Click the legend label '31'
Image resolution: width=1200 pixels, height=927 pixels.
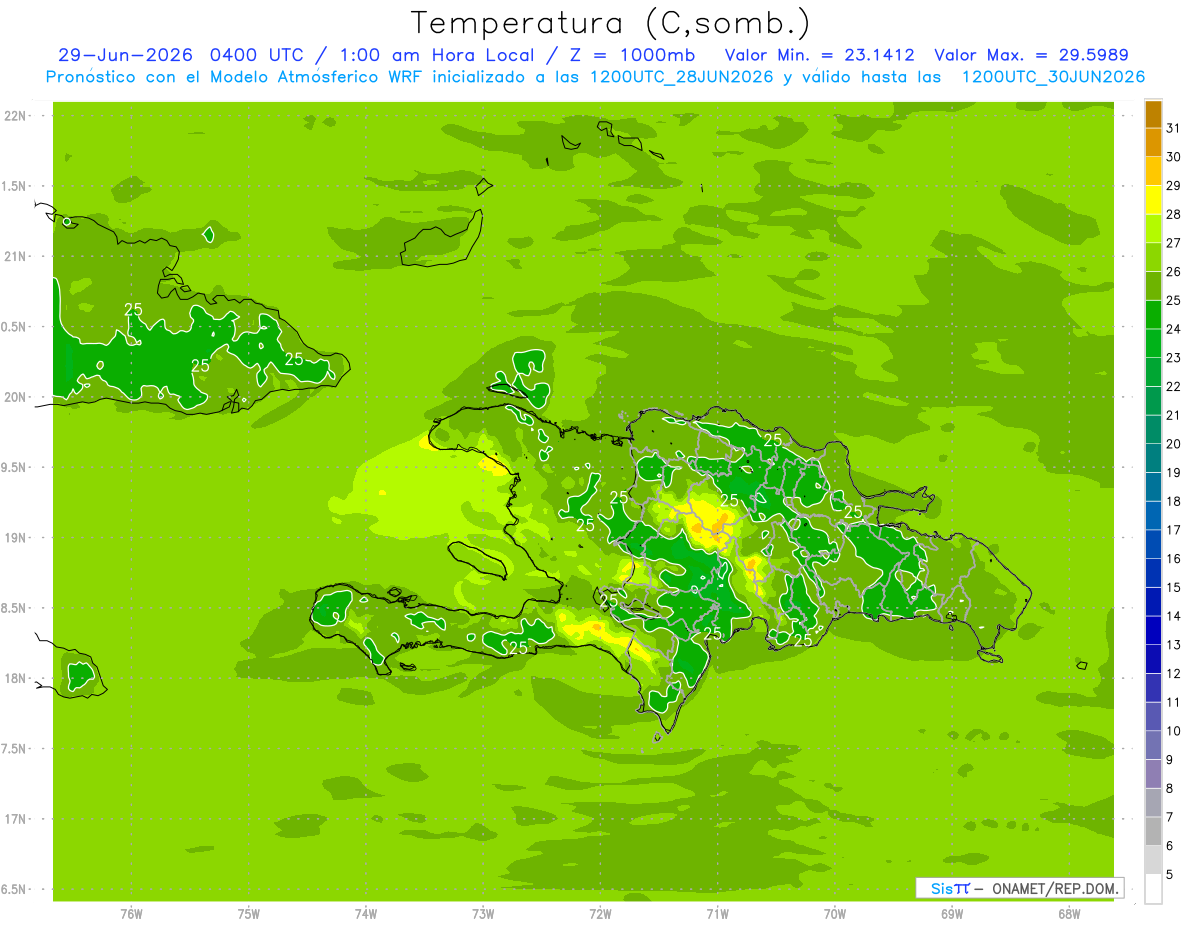pos(1174,128)
